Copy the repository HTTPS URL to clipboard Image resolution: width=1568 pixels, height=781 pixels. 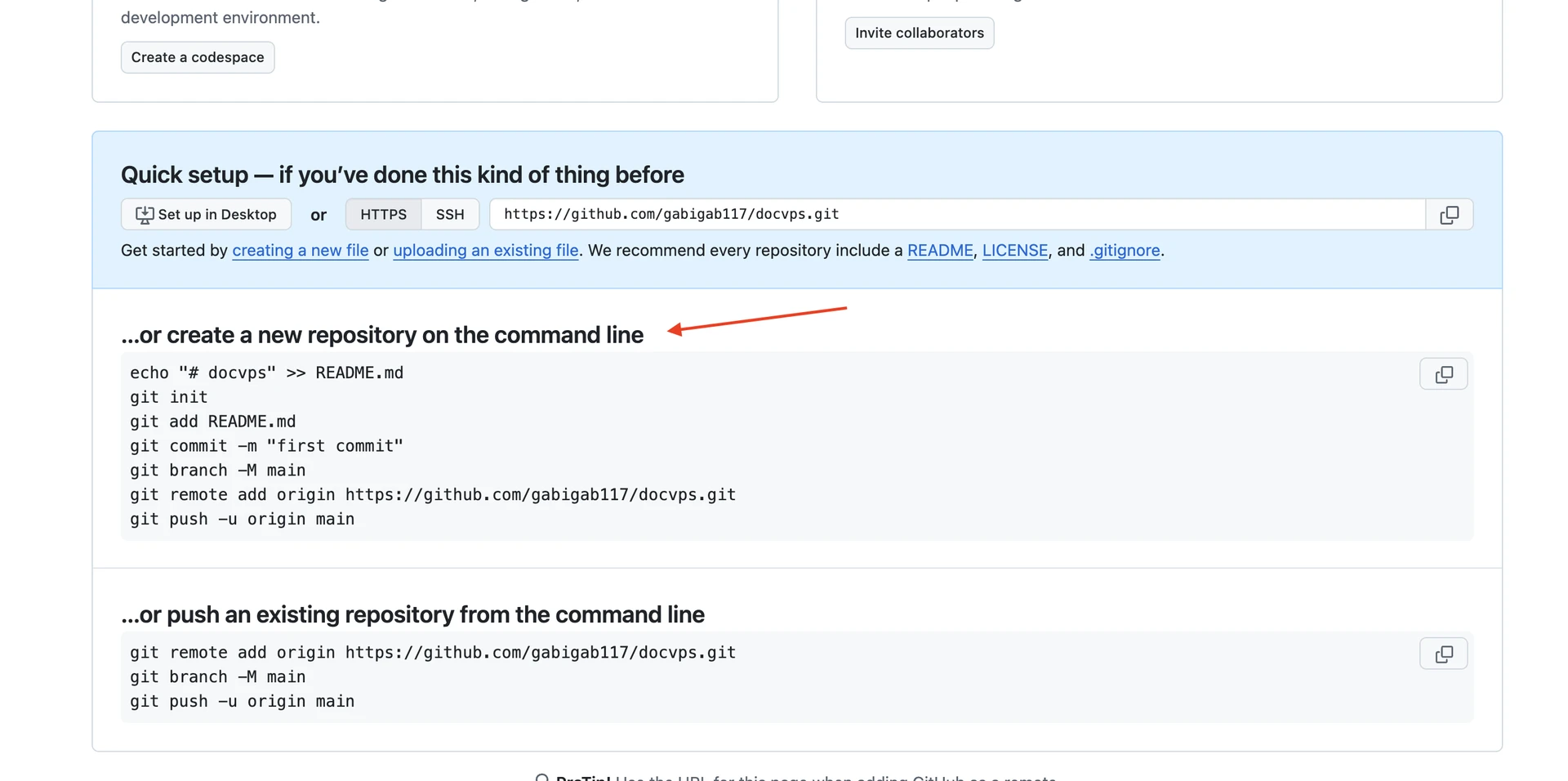[x=1449, y=215]
